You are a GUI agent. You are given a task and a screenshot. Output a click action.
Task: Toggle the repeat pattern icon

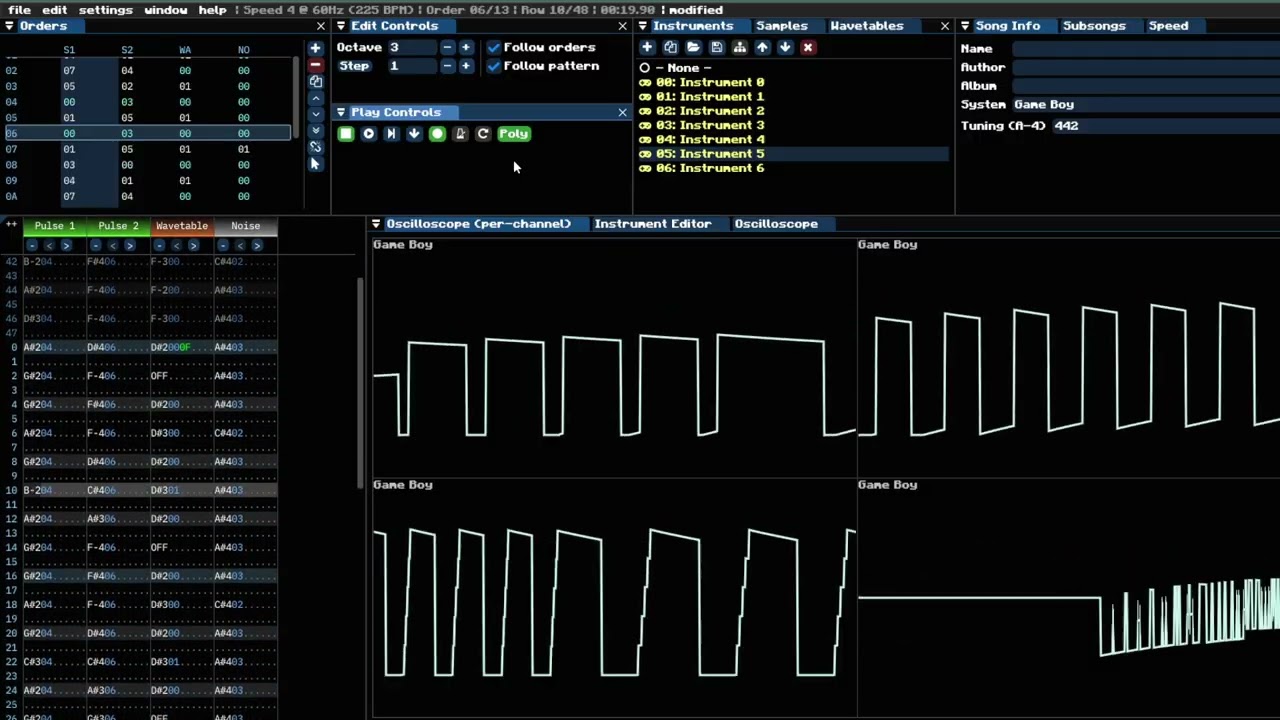(483, 134)
